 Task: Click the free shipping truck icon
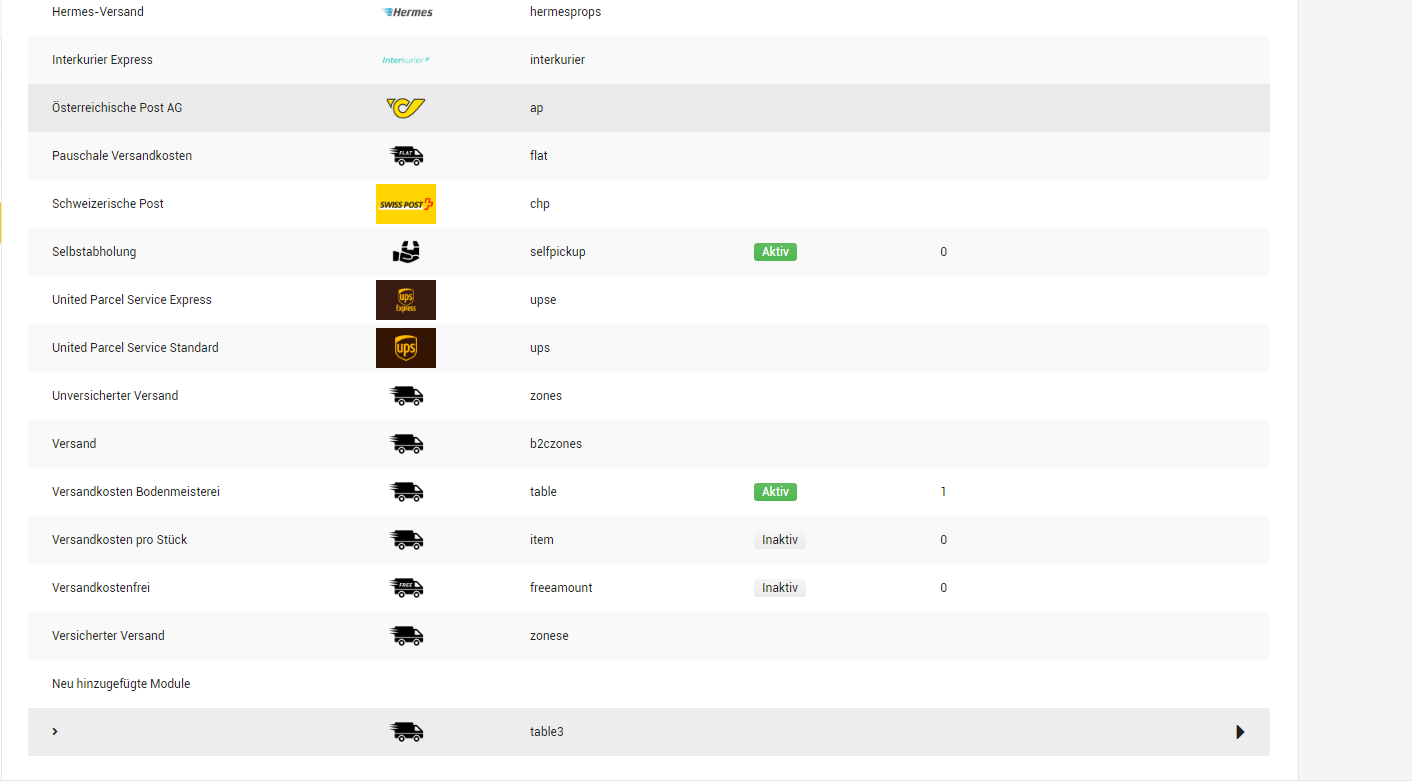(x=405, y=588)
